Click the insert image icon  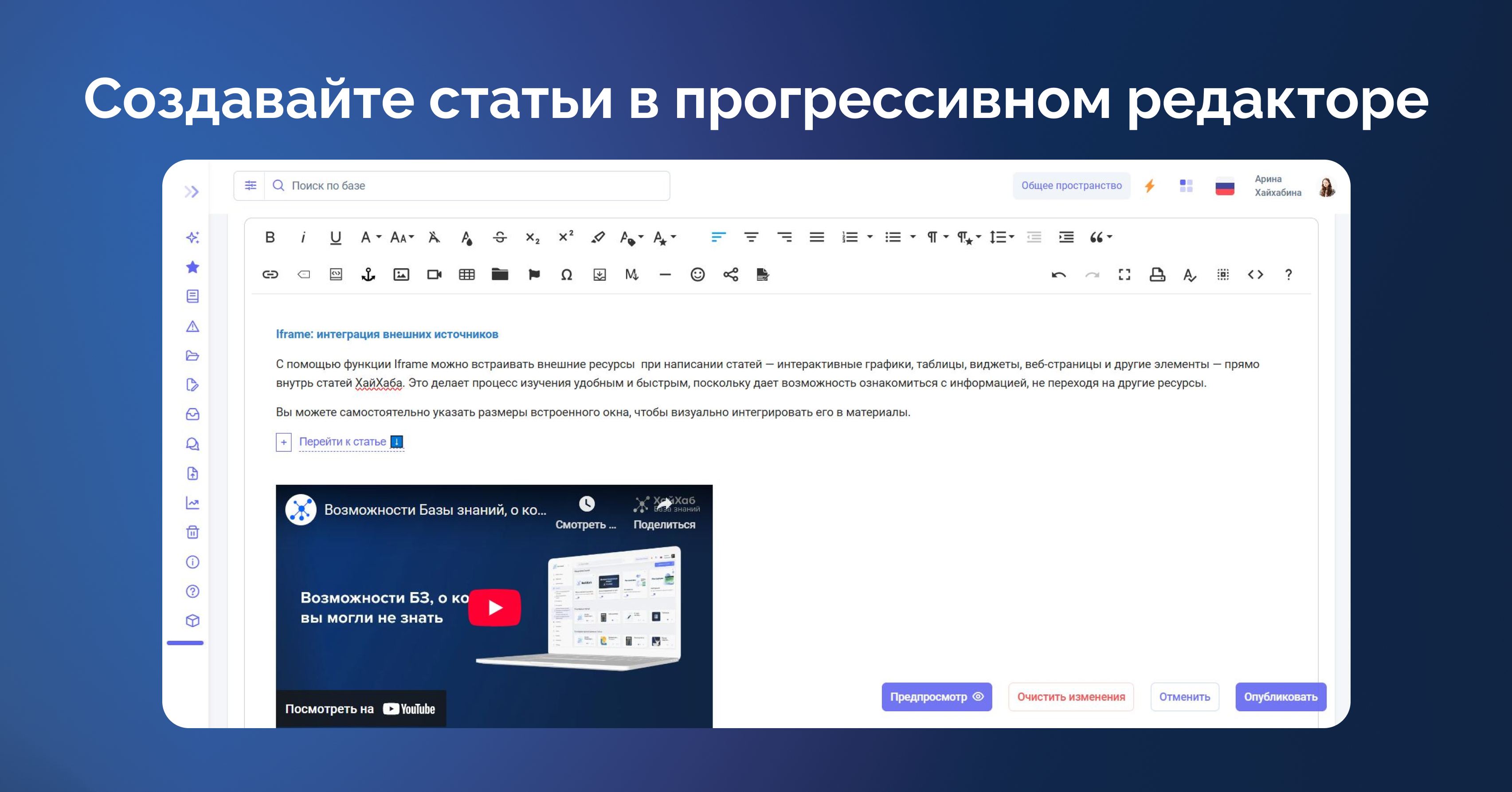(x=401, y=274)
